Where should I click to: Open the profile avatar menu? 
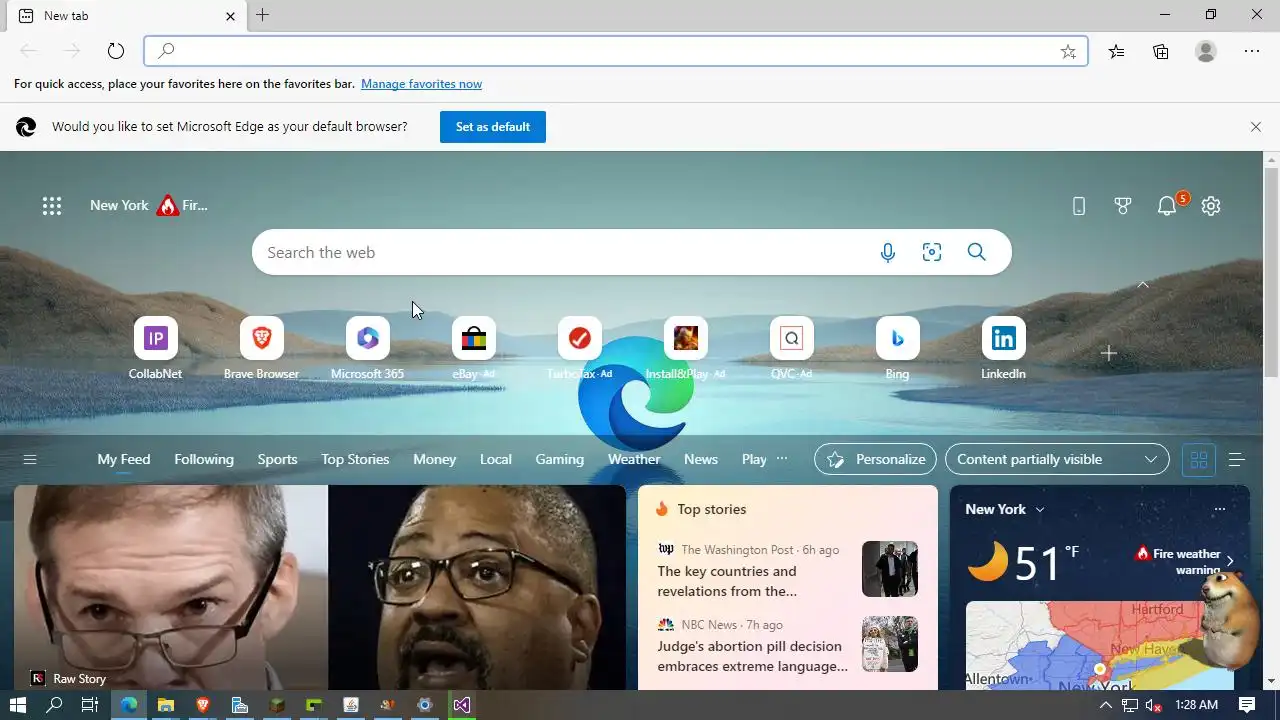pos(1206,51)
